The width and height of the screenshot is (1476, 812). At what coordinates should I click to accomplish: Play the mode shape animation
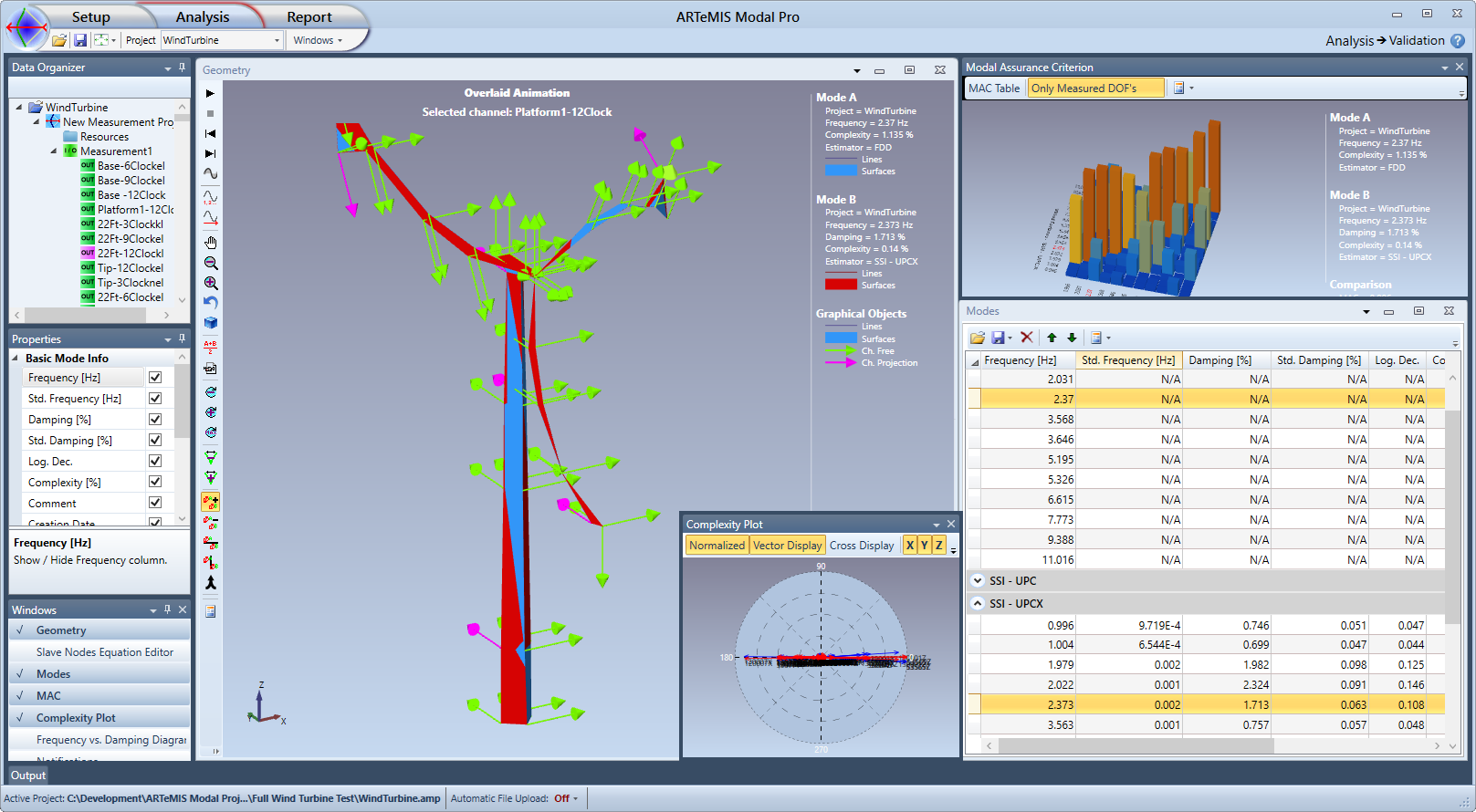(x=210, y=93)
